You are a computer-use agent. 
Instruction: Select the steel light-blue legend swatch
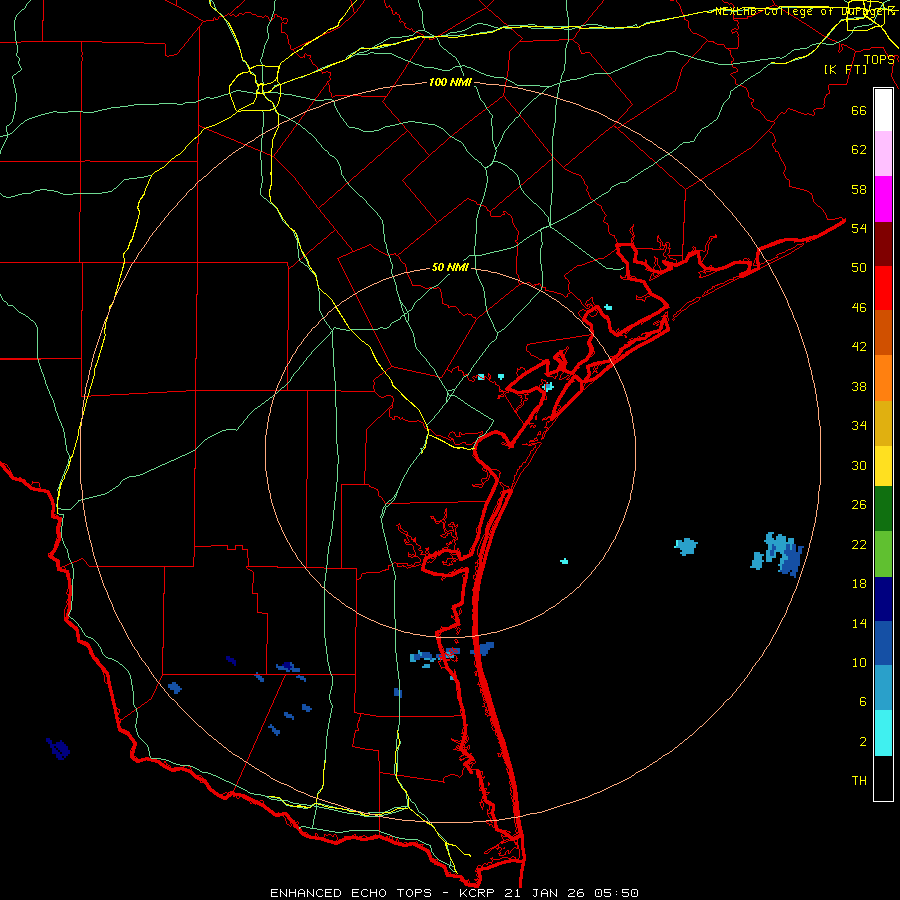tap(883, 688)
